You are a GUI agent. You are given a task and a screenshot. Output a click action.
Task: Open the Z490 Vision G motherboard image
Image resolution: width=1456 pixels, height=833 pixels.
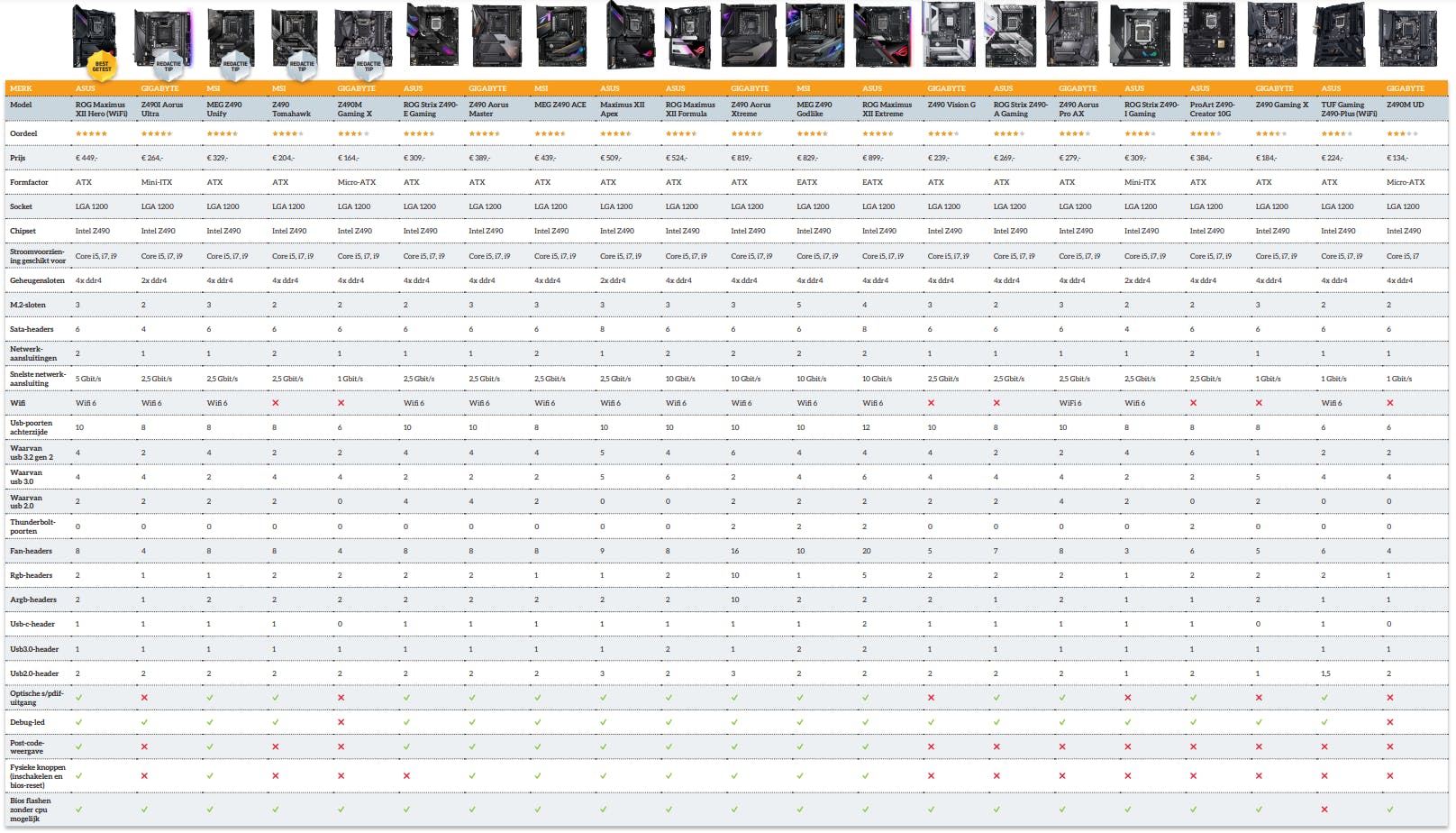click(x=950, y=34)
